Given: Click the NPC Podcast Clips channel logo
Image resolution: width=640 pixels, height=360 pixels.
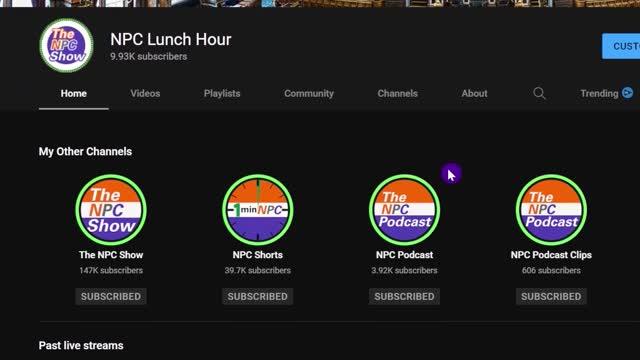Looking at the screenshot, I should tap(551, 210).
